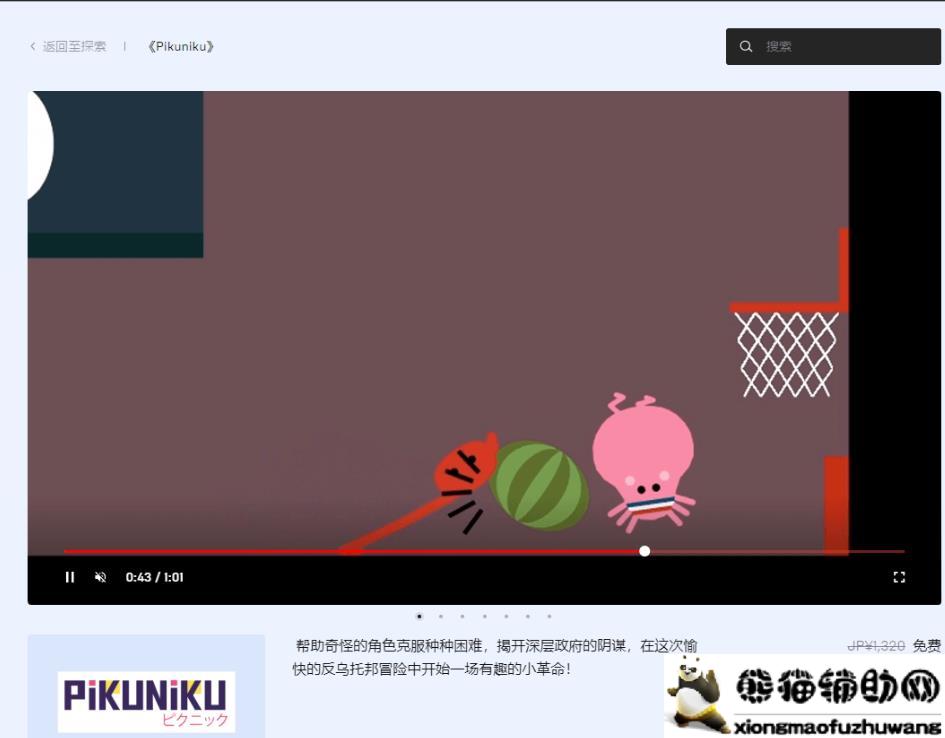Pause the Pikuniku trailer video
Viewport: 945px width, 738px height.
click(x=70, y=577)
